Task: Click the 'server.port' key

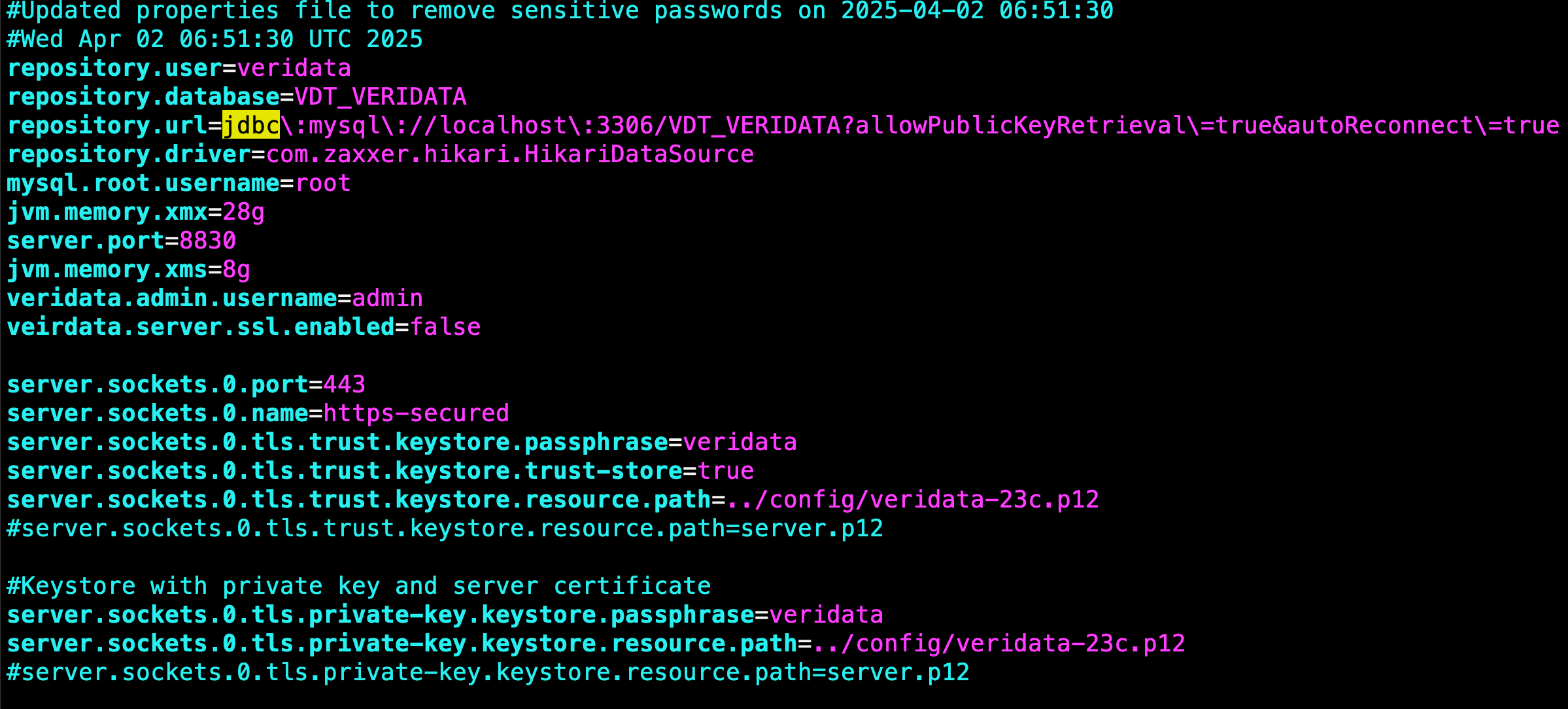Action: click(x=86, y=241)
